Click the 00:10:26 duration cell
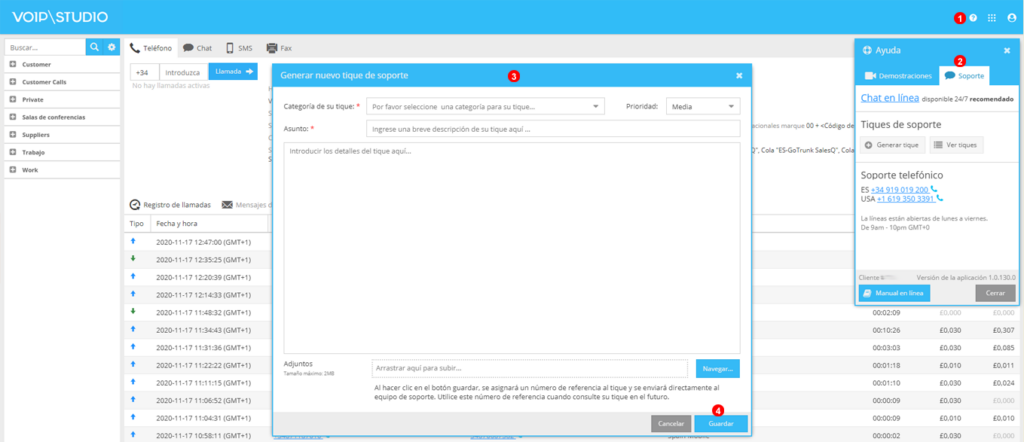Viewport: 1024px width, 442px height. pos(885,330)
